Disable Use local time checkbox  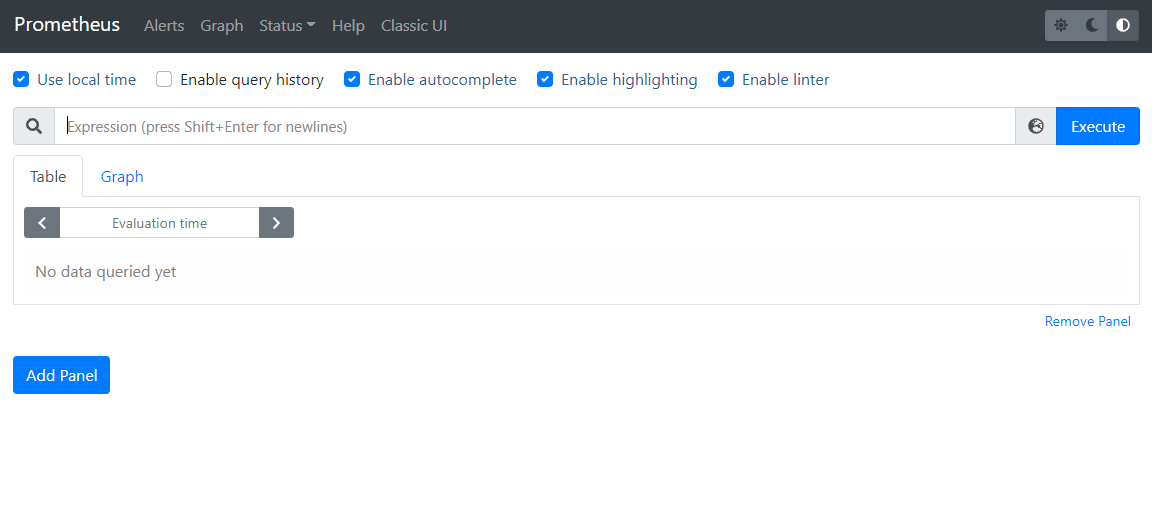[21, 79]
